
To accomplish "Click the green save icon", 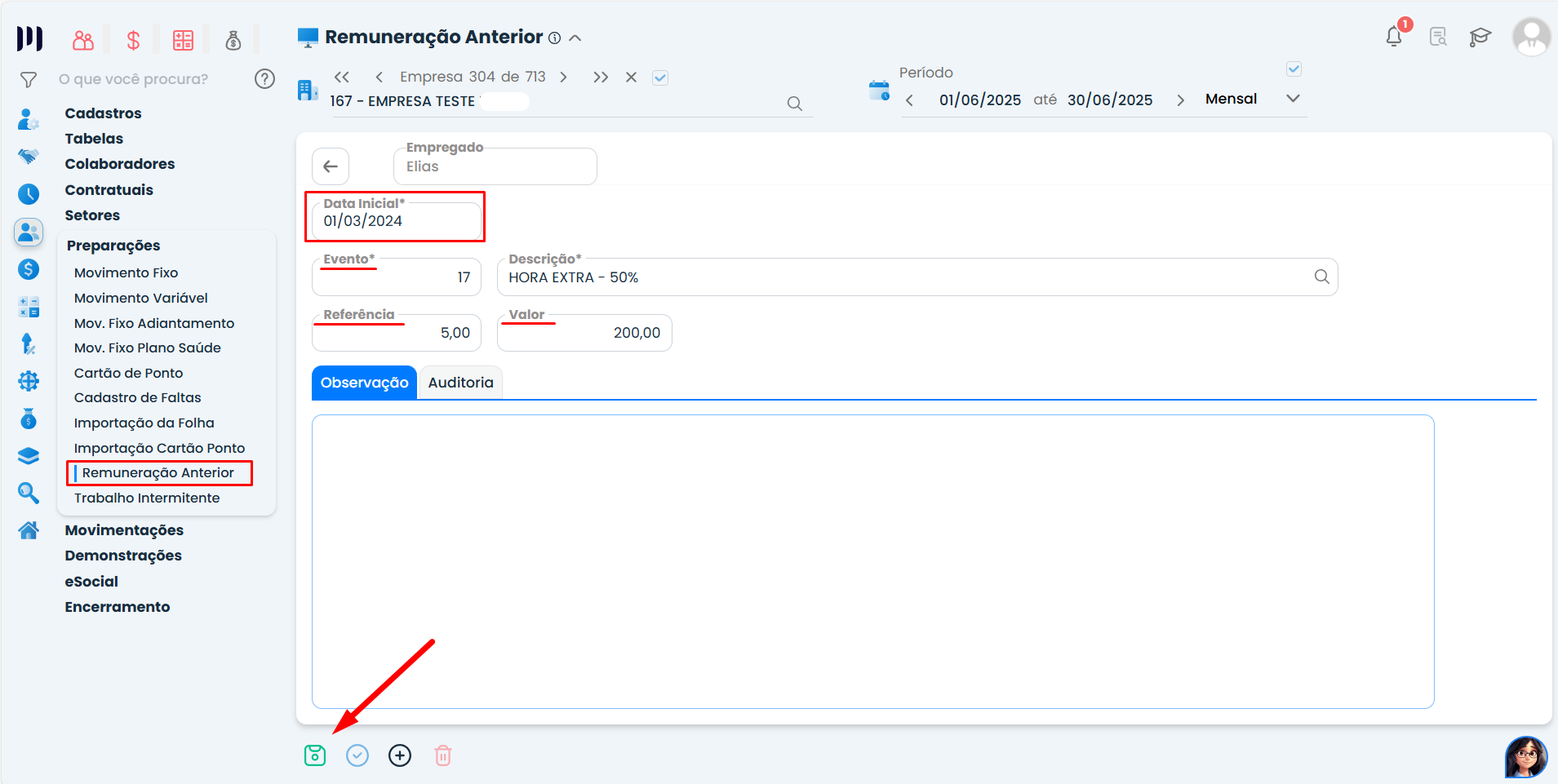I will (x=315, y=755).
